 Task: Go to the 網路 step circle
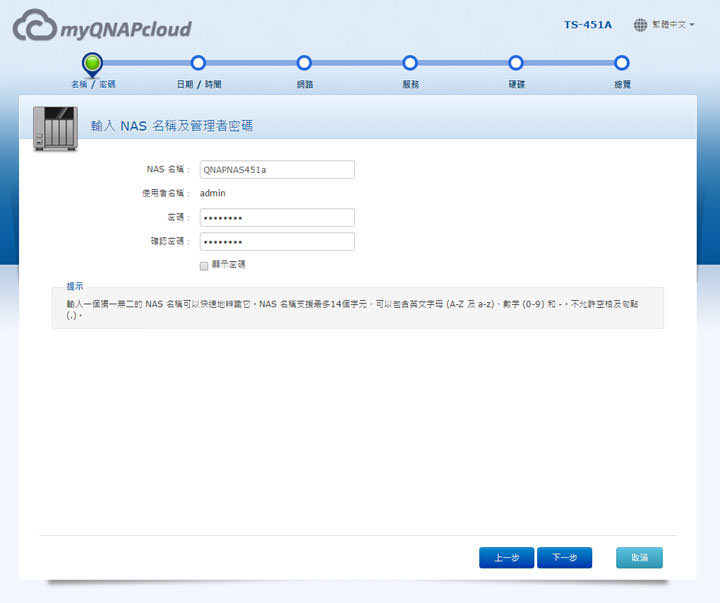coord(304,64)
